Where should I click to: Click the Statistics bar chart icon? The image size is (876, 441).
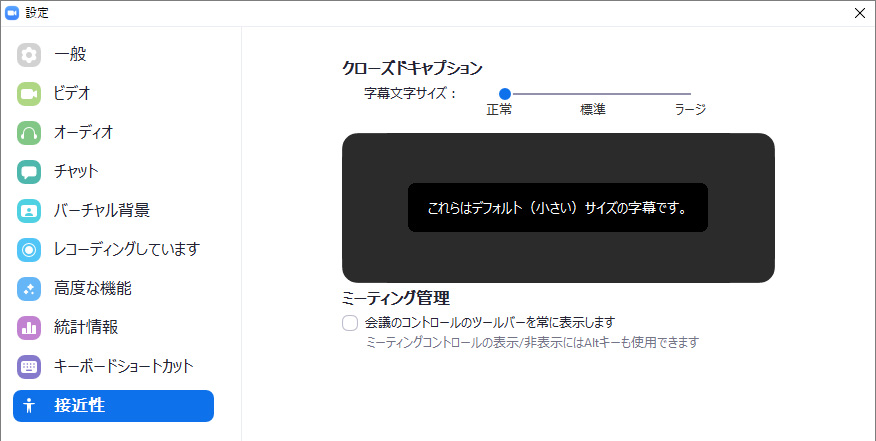(x=29, y=327)
